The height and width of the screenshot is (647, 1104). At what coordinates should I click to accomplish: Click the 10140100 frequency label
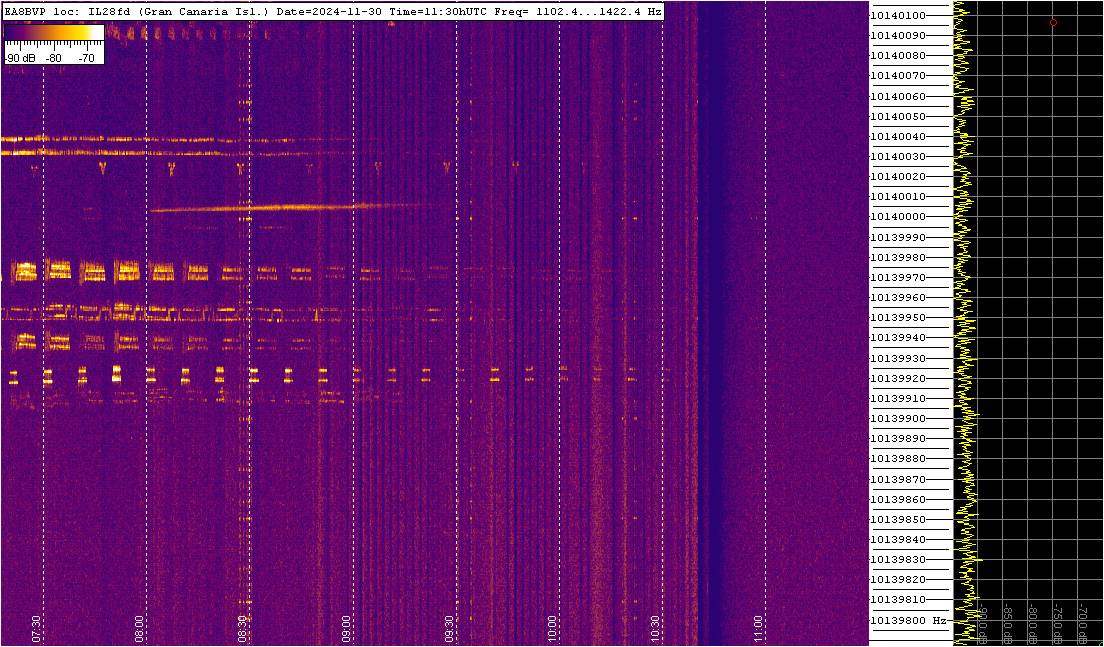pos(898,15)
